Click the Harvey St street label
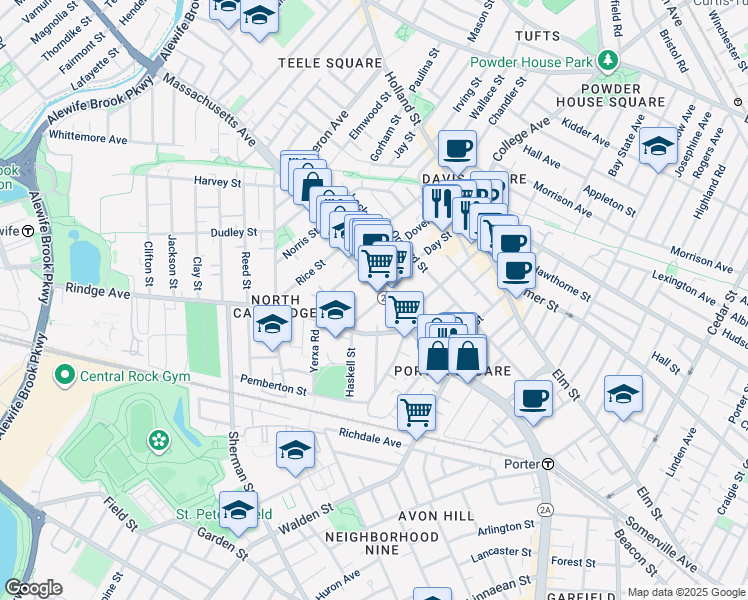Viewport: 748px width, 600px height. coord(218,182)
